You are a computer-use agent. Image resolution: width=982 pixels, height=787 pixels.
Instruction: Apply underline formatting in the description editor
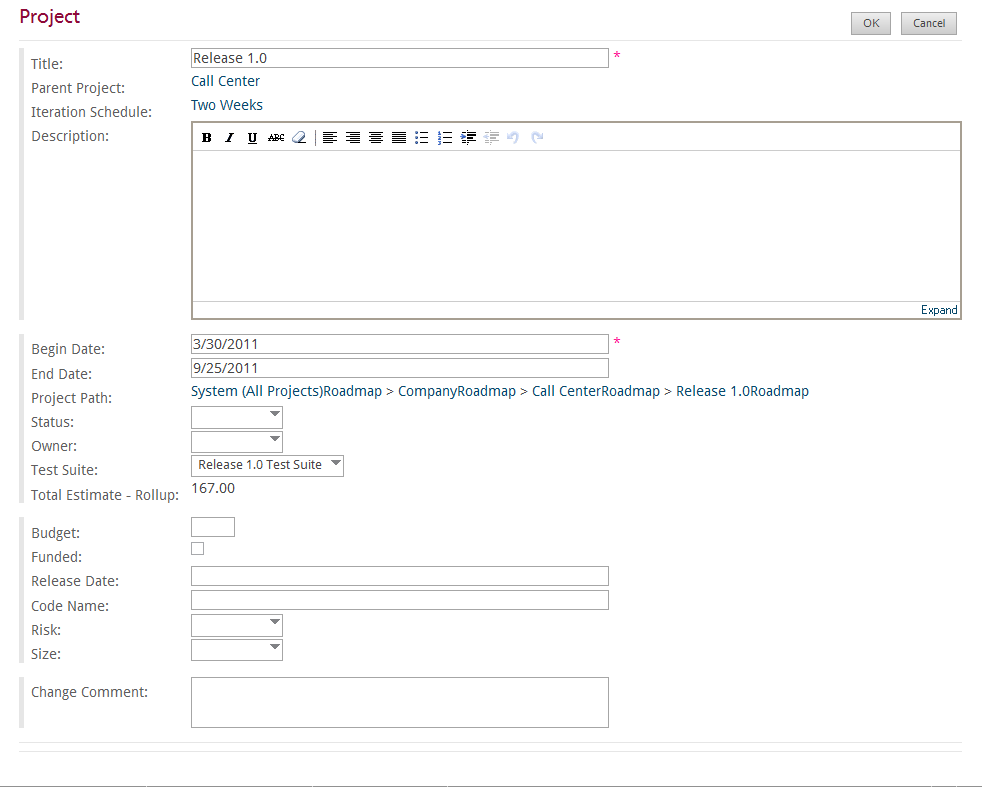click(x=252, y=138)
